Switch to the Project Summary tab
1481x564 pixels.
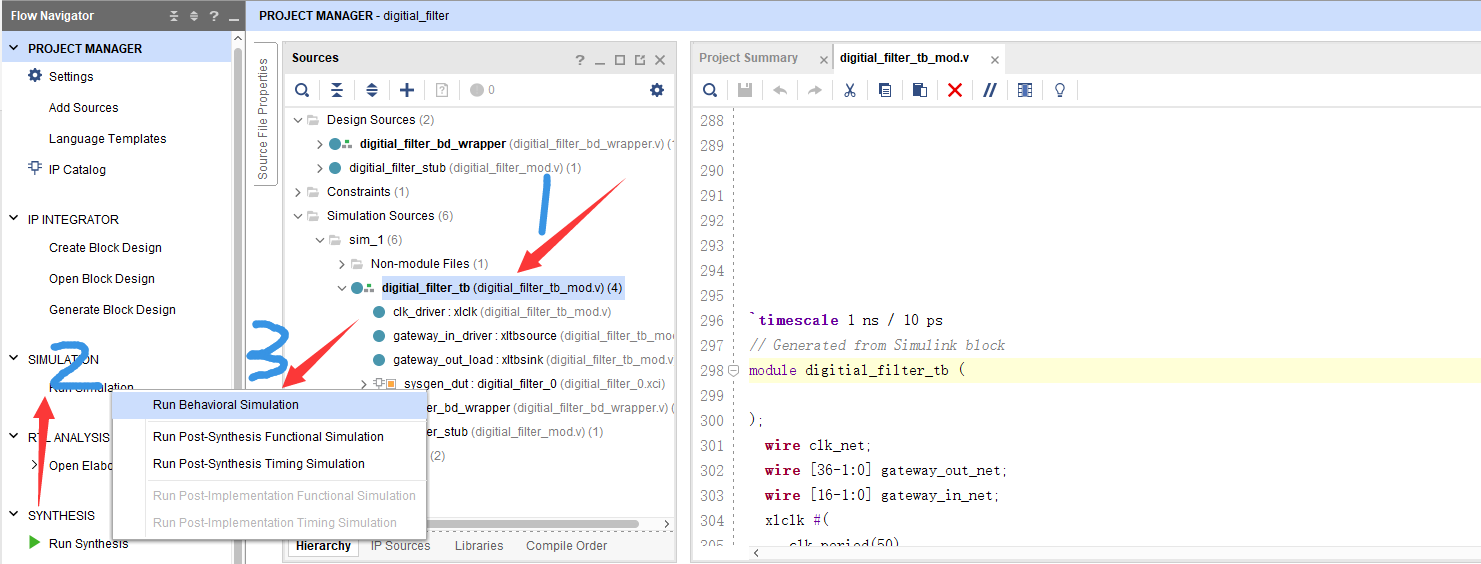(x=748, y=58)
